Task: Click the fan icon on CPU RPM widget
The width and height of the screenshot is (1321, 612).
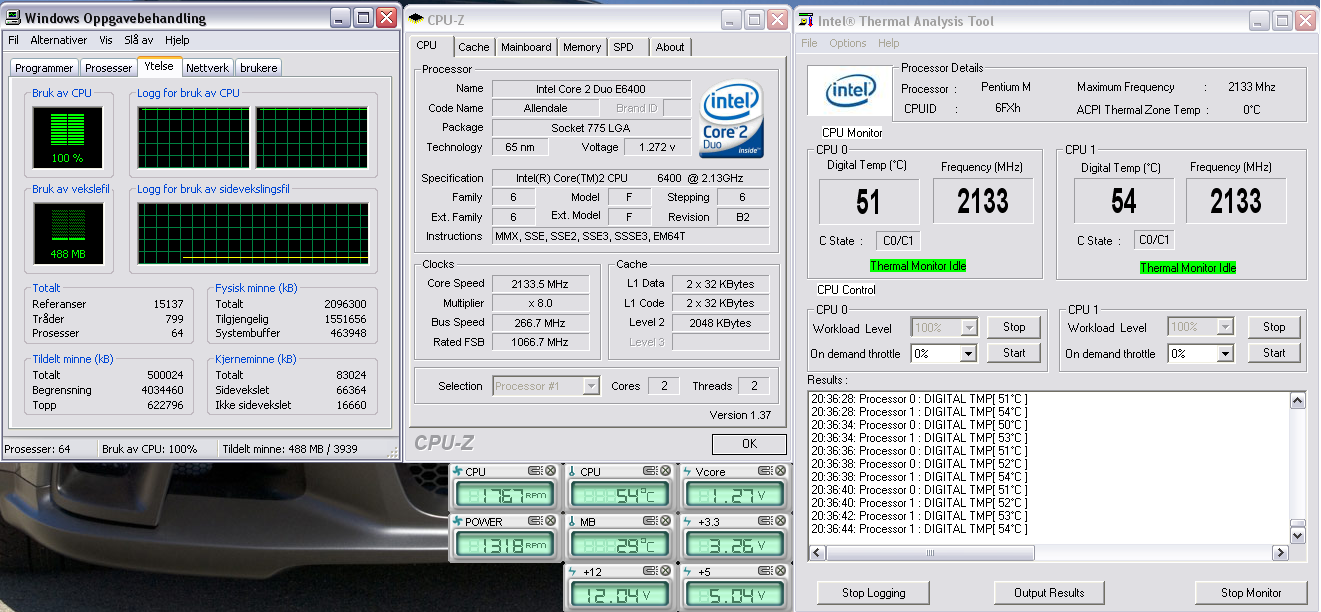Action: point(458,472)
